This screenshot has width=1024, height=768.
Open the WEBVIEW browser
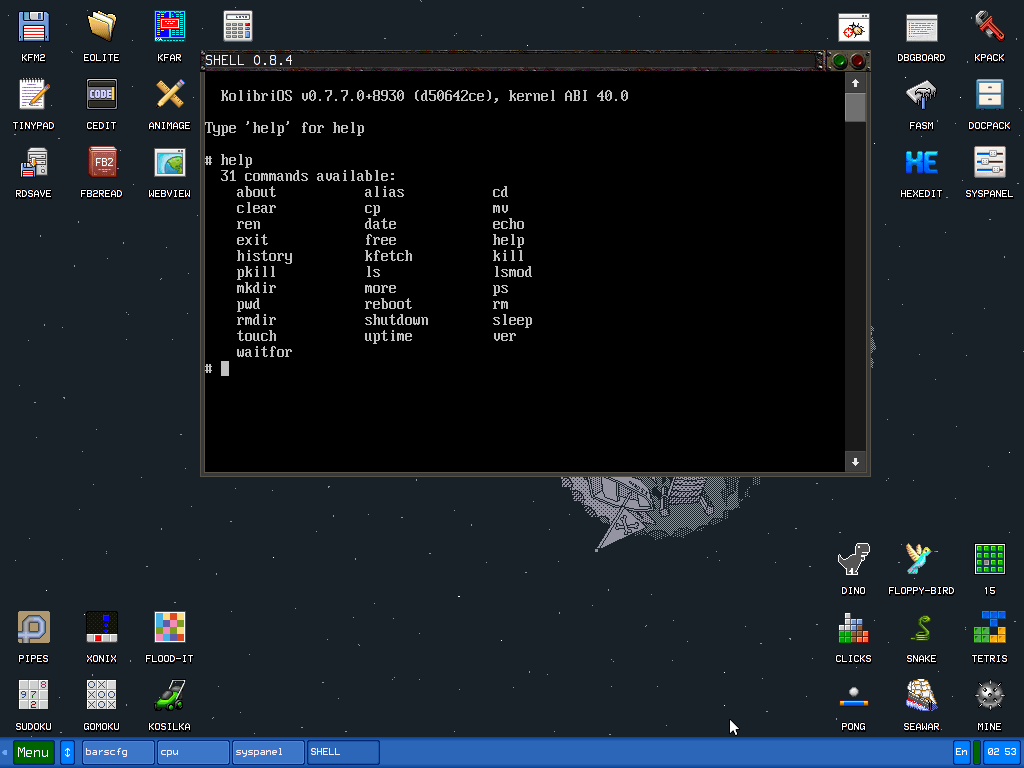pos(168,160)
